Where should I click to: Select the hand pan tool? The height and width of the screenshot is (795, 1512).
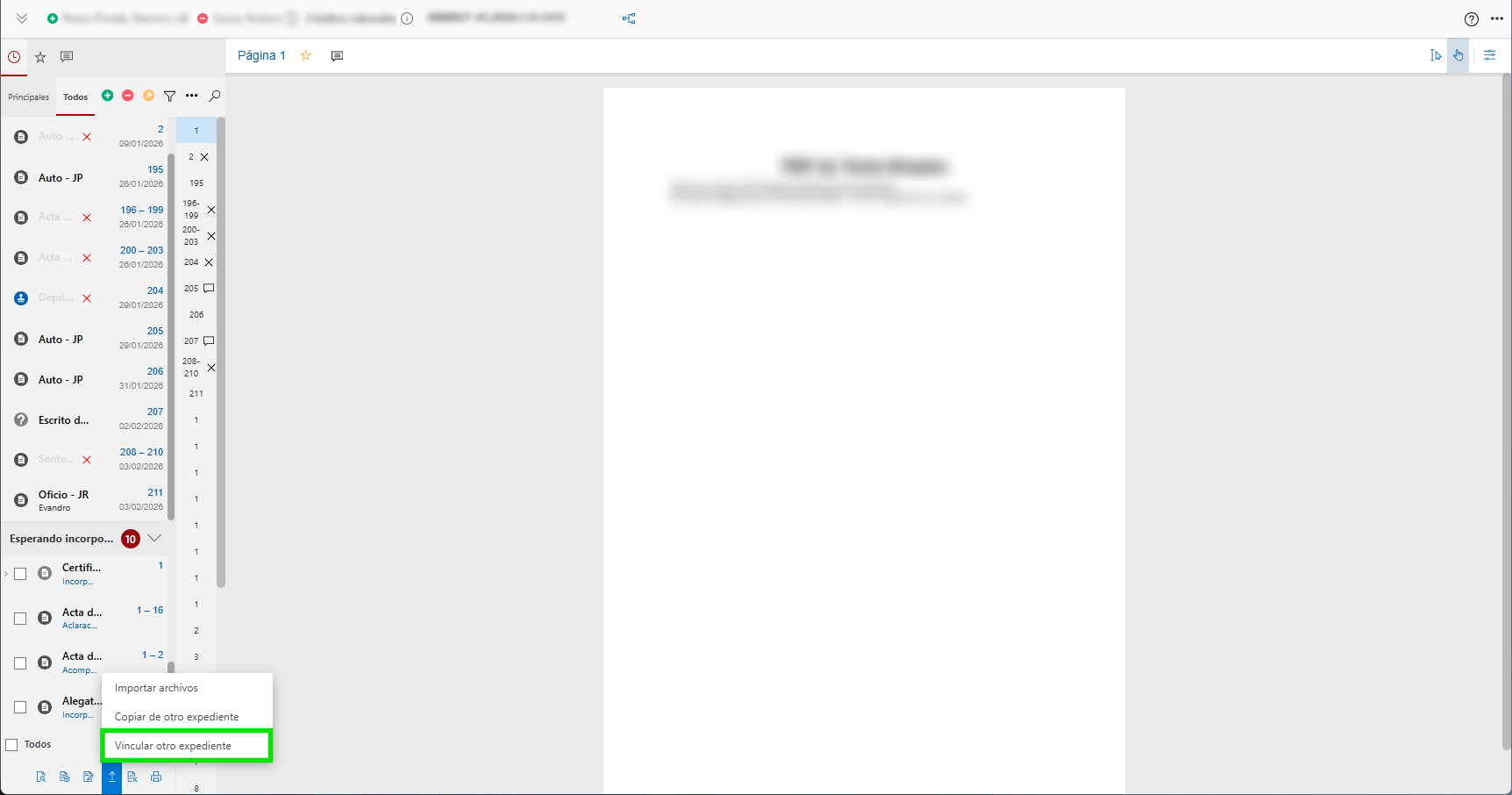pyautogui.click(x=1458, y=55)
